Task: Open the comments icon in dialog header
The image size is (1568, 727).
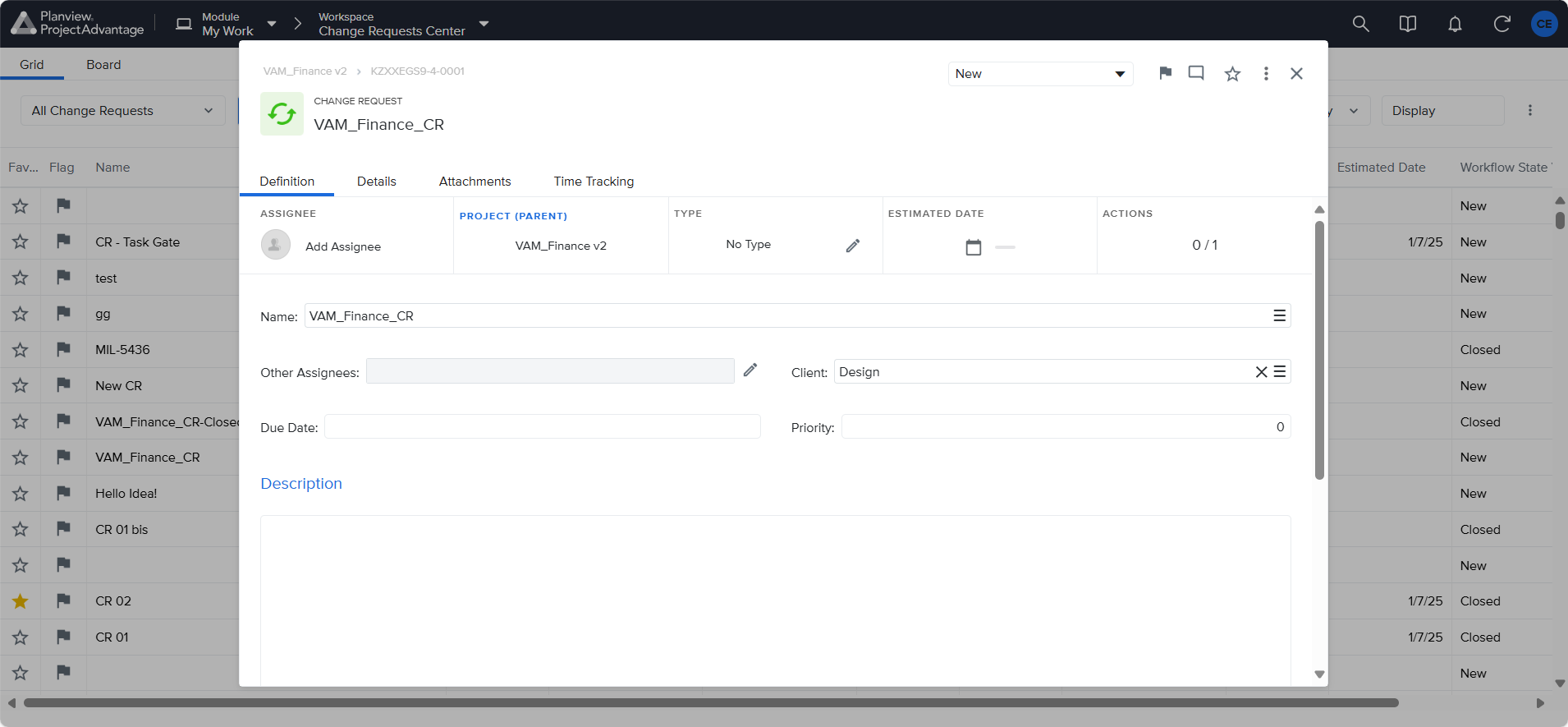Action: coord(1196,73)
